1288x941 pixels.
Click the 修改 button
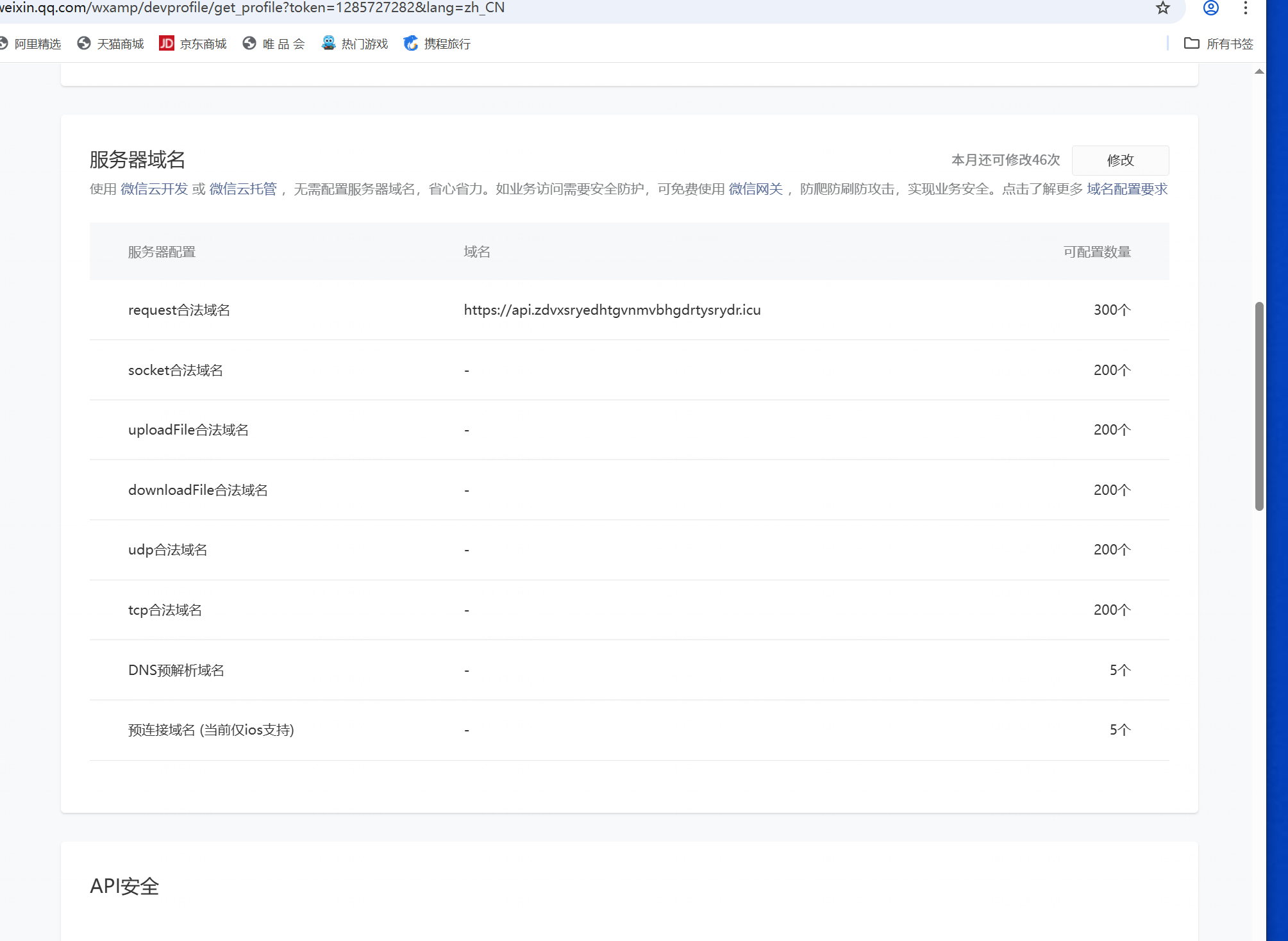[x=1120, y=160]
